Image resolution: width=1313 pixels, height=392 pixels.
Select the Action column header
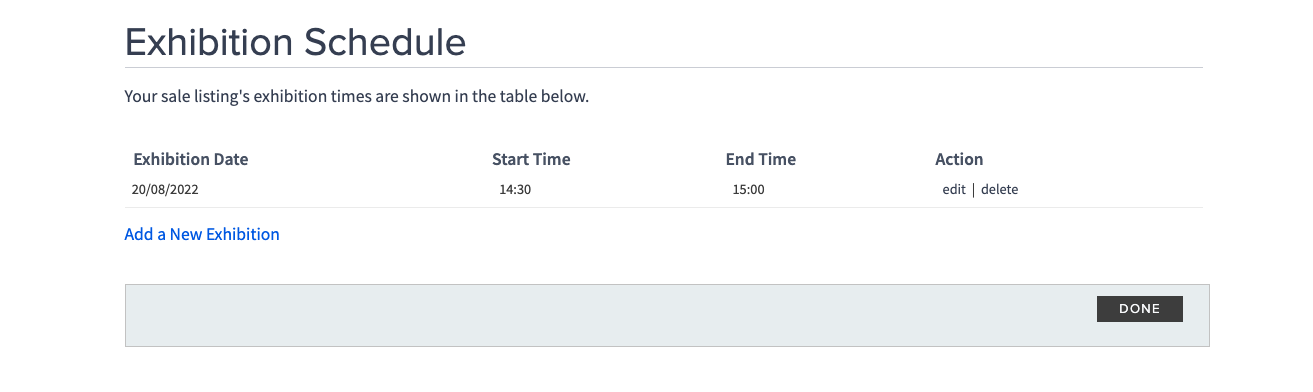959,159
